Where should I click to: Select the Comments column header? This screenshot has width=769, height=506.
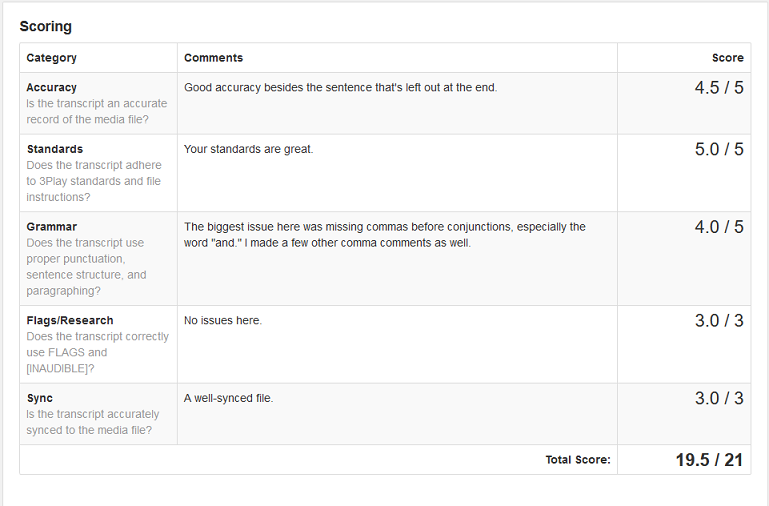(213, 58)
